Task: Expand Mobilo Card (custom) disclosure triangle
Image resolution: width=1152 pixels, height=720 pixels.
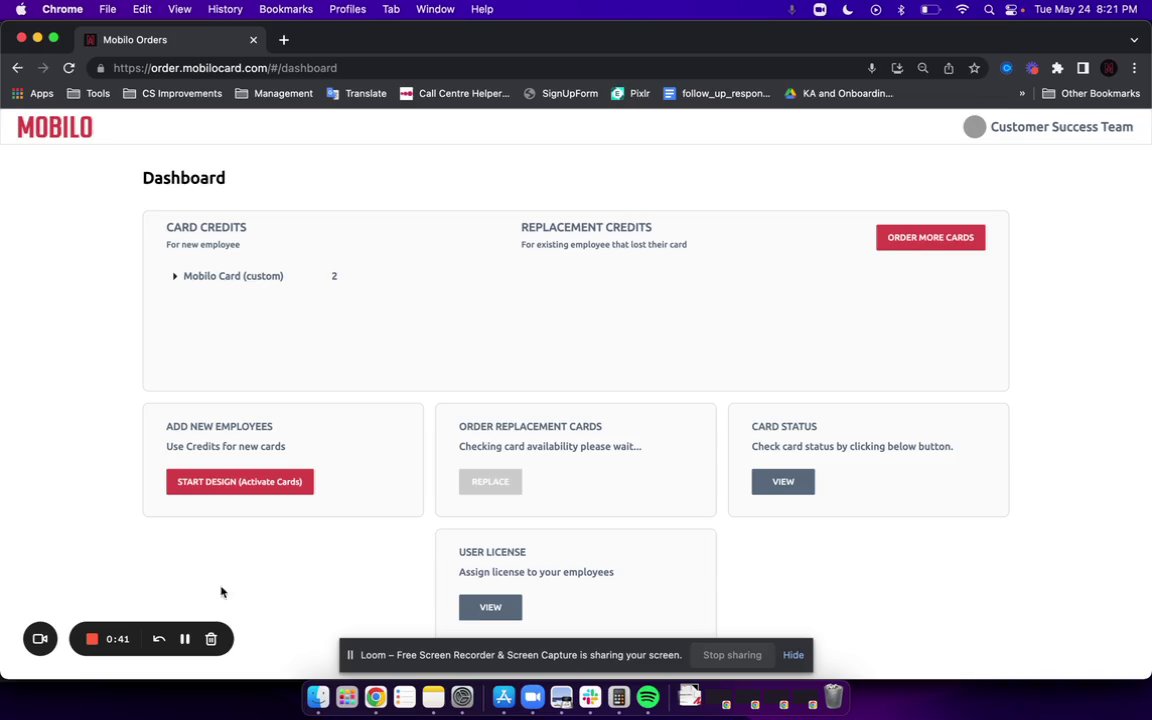Action: coord(175,276)
